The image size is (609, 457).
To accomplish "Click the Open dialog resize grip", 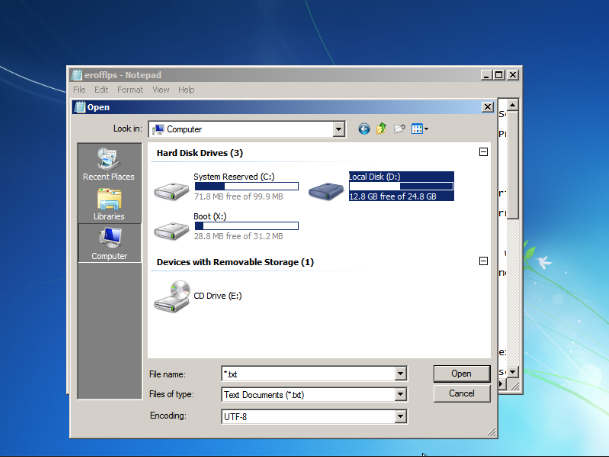I will click(491, 432).
